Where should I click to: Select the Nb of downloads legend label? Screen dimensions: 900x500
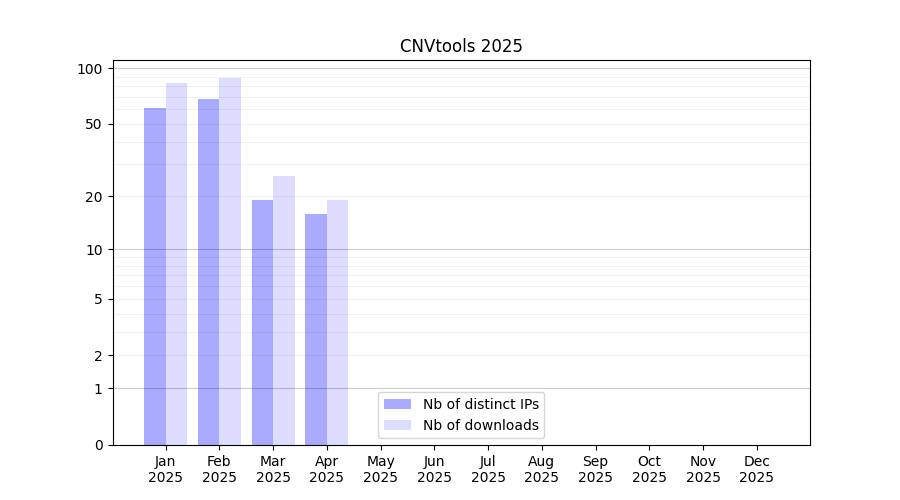480,425
